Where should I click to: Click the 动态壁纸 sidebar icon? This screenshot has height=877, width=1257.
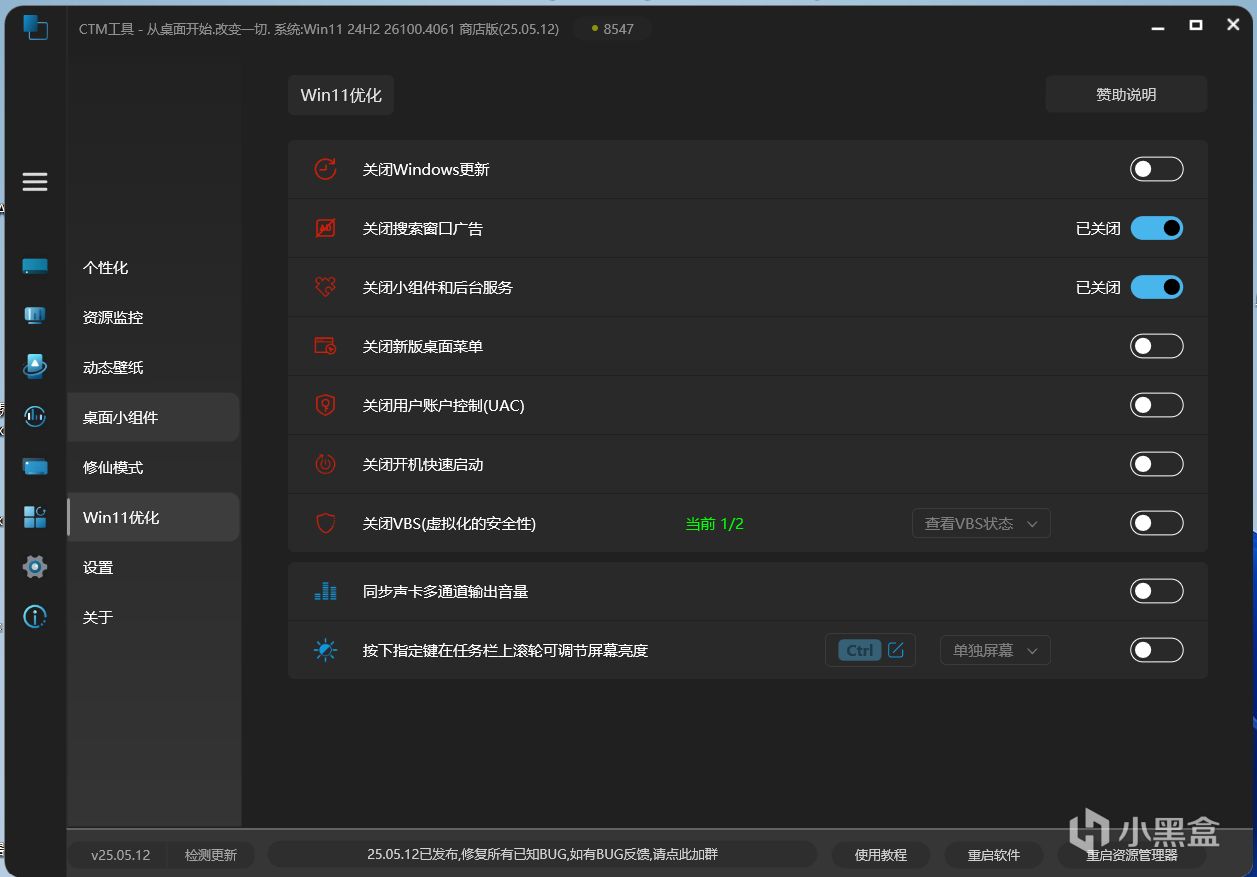[x=35, y=366]
